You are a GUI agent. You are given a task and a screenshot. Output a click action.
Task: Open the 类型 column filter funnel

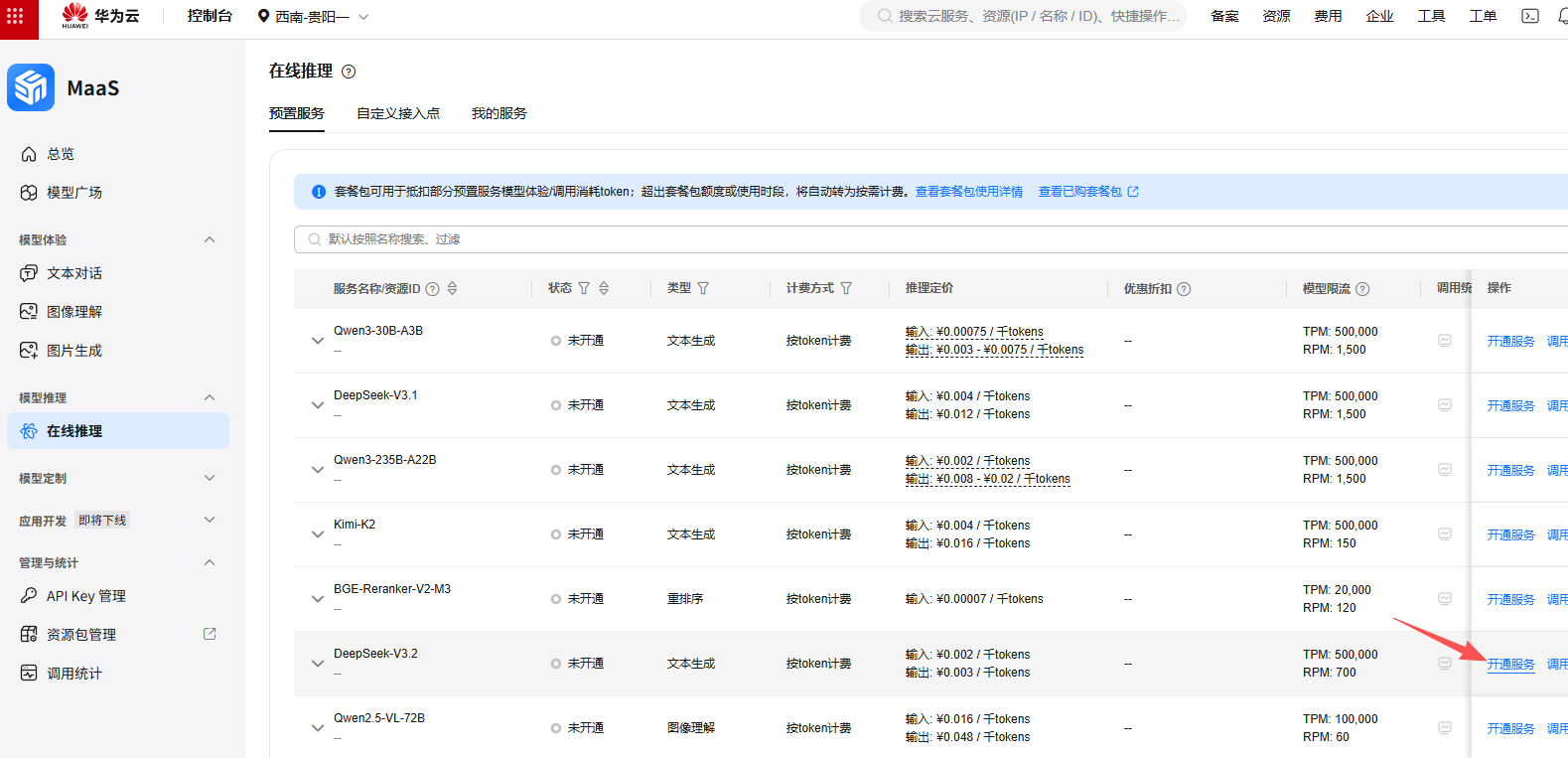703,288
